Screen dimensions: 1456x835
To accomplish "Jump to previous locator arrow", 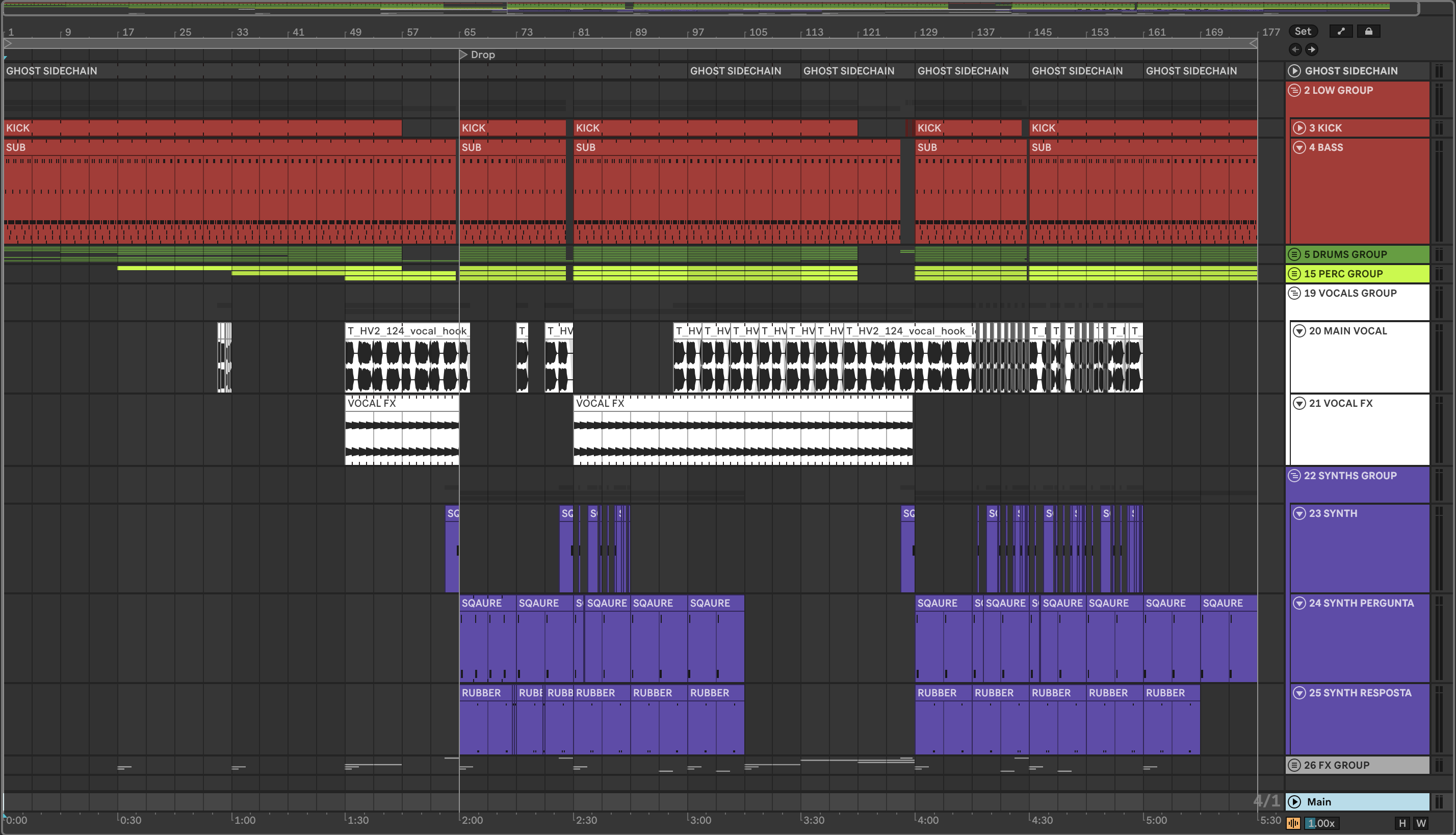I will click(x=1295, y=50).
